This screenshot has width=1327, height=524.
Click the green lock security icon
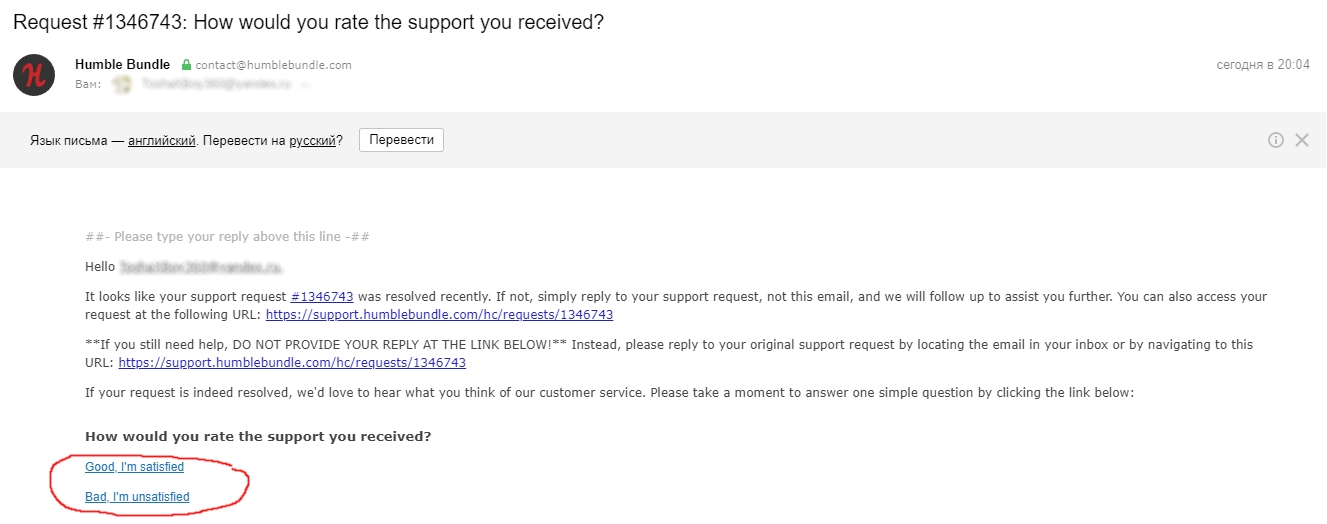[x=186, y=65]
